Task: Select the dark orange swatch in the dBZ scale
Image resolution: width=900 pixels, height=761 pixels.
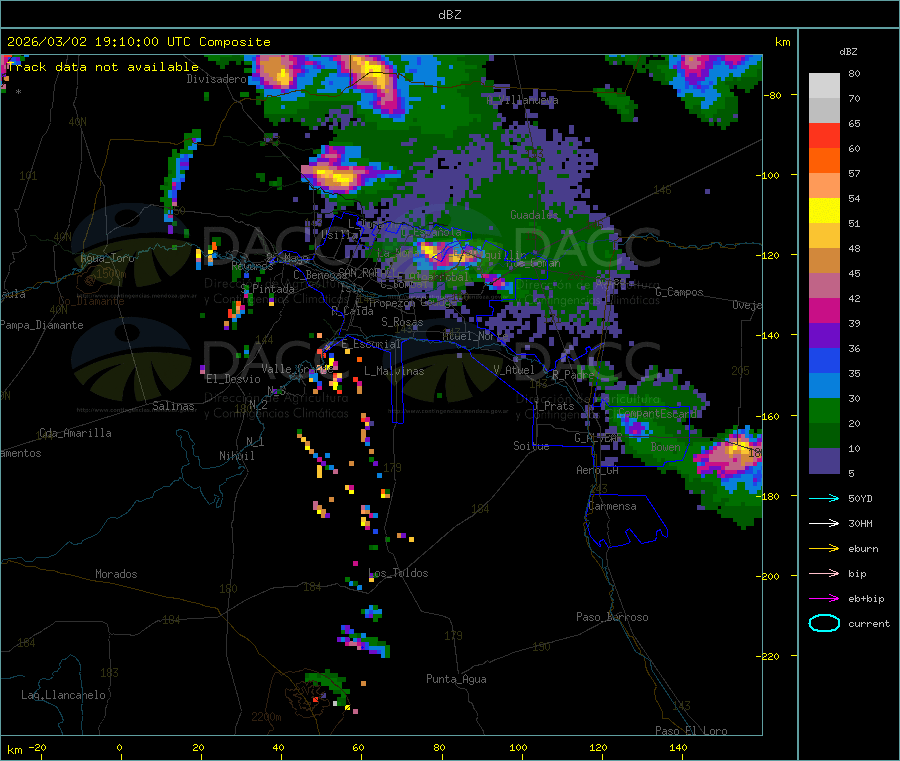Action: tap(824, 161)
